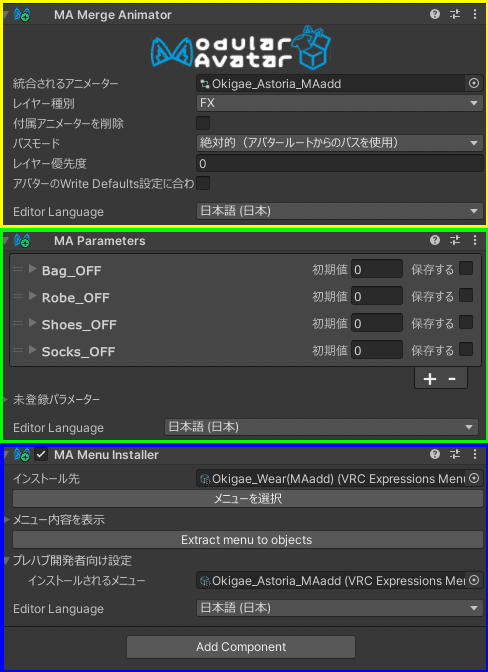Open MA Merge Animator context menu

pos(475,15)
